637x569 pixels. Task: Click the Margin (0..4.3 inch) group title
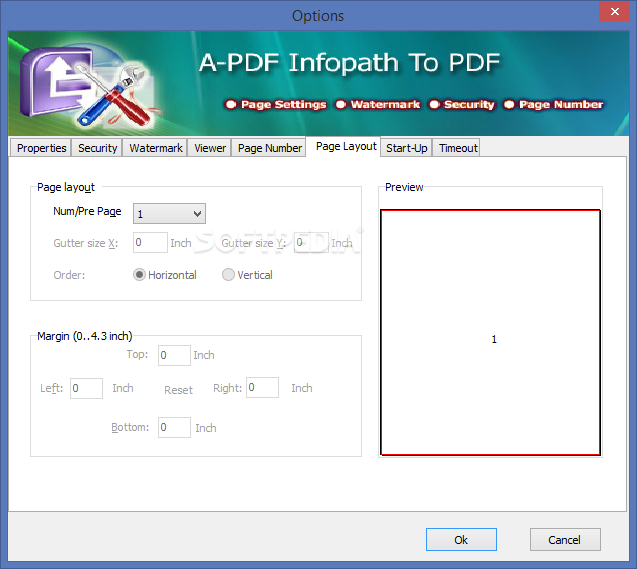click(x=84, y=336)
